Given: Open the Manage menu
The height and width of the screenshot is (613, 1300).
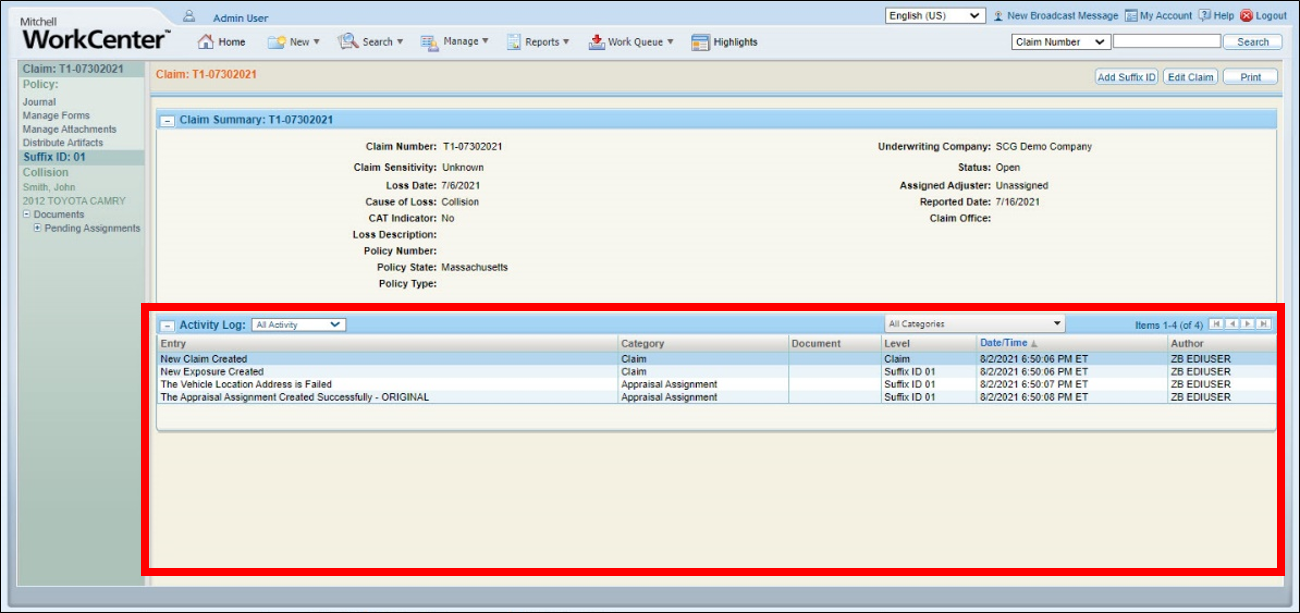Looking at the screenshot, I should (455, 42).
